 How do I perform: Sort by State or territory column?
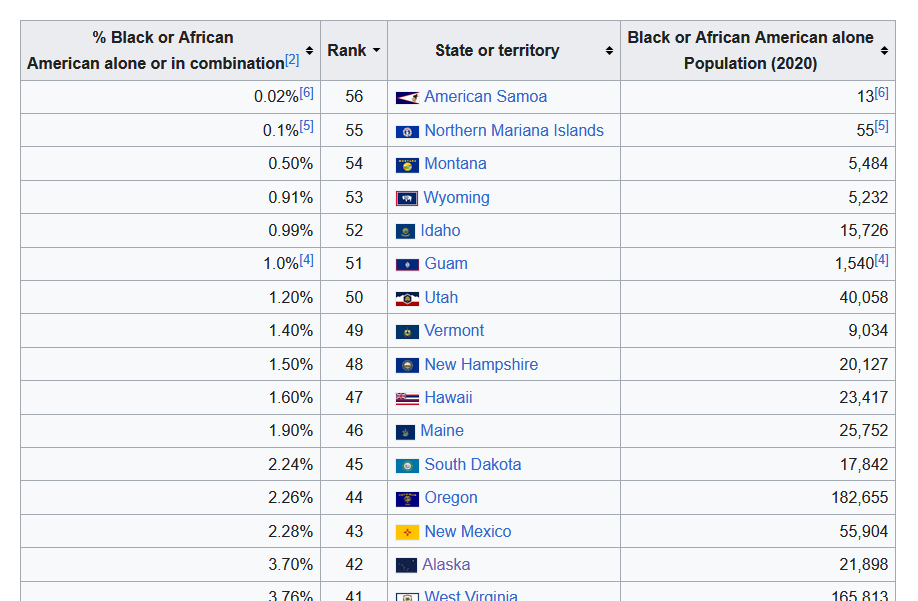click(x=609, y=51)
